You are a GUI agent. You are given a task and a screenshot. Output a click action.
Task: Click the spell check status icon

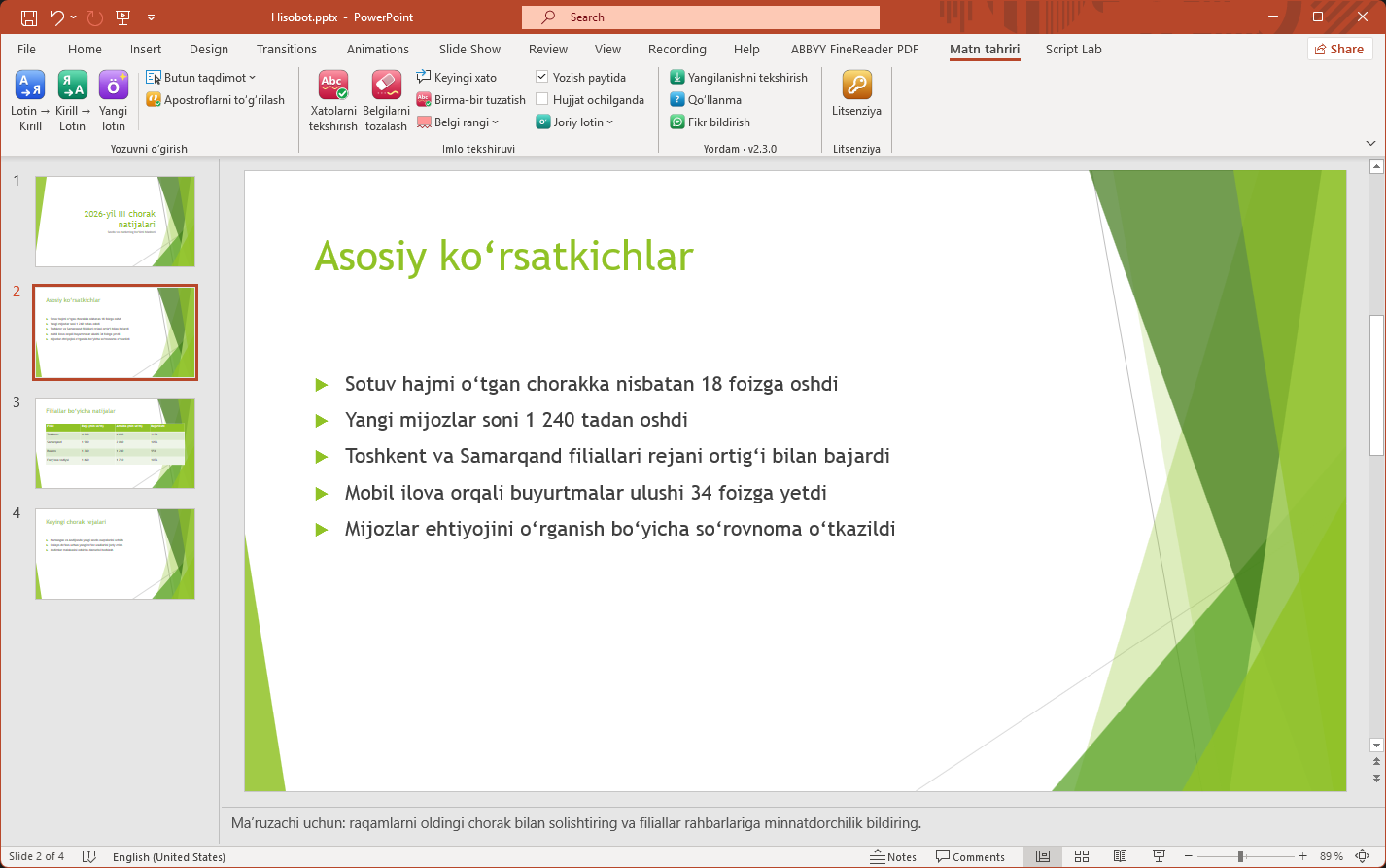pos(89,856)
